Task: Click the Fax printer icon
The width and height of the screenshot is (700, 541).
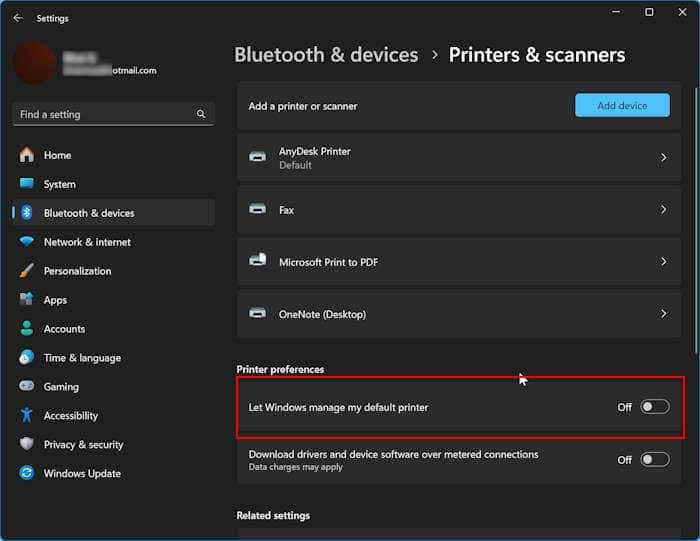Action: (258, 209)
